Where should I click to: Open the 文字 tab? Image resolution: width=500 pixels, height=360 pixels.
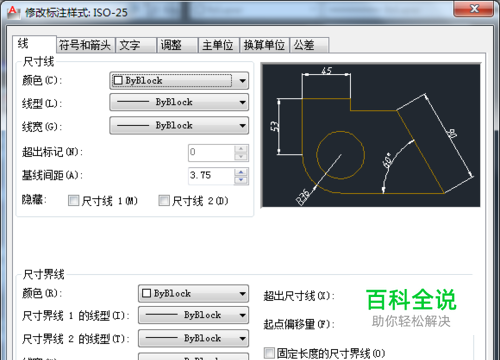(136, 45)
